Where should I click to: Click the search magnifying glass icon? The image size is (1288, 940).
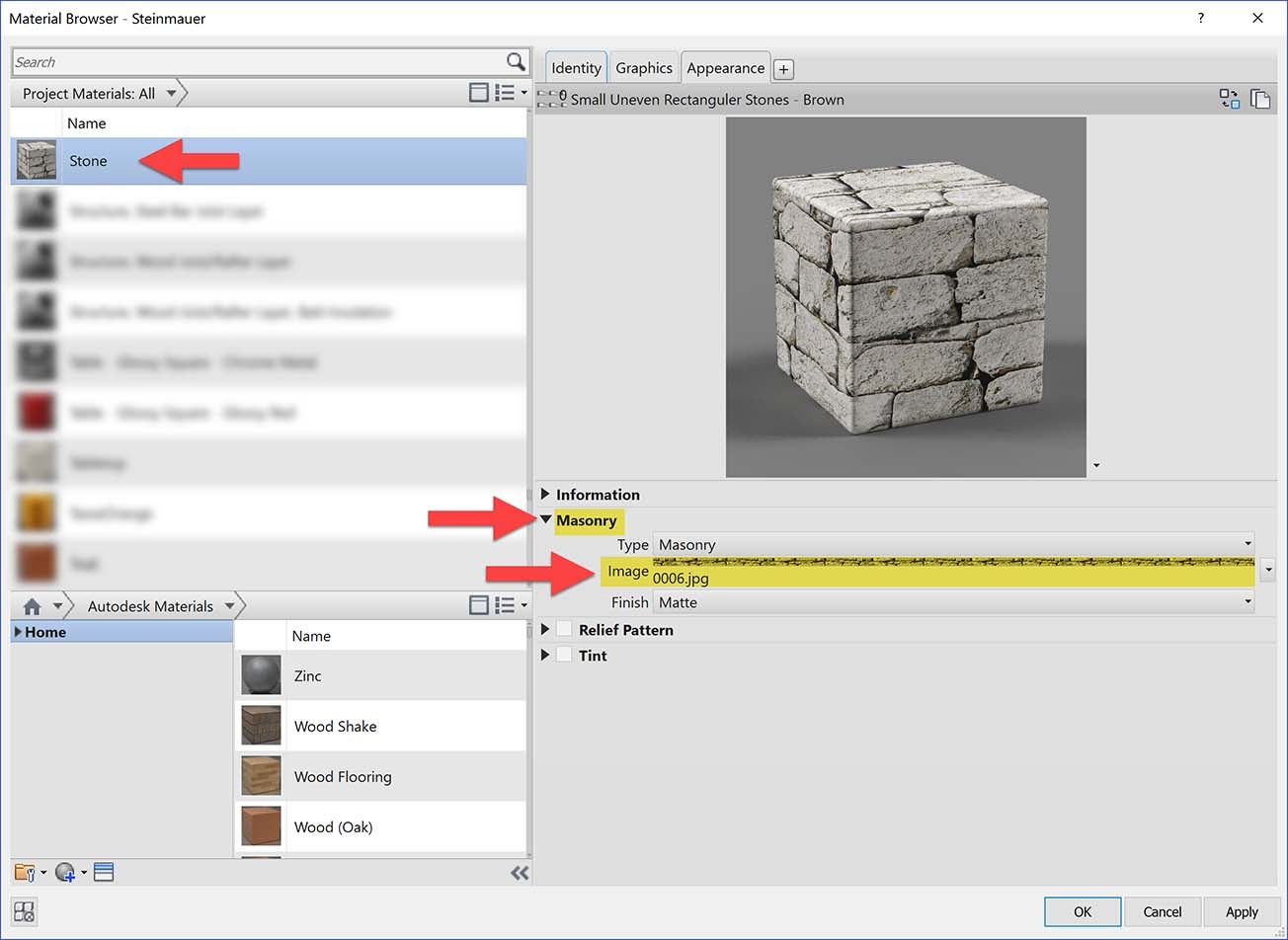(515, 61)
